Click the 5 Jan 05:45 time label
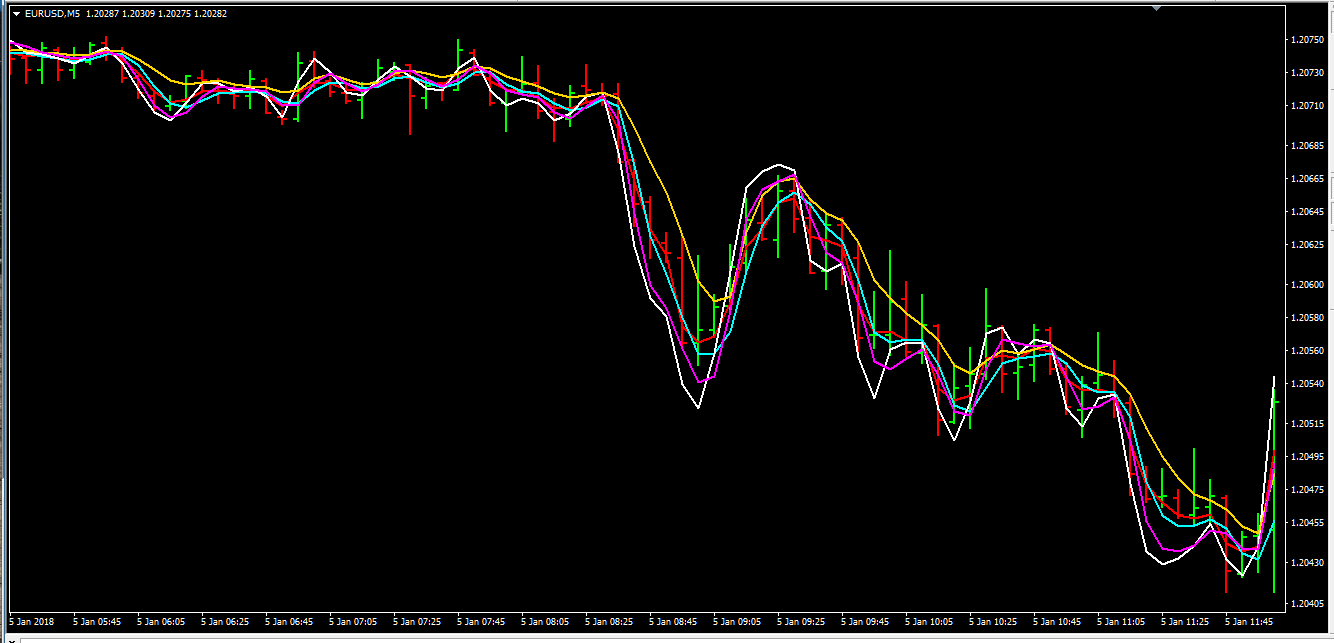Image resolution: width=1334 pixels, height=643 pixels. click(98, 622)
